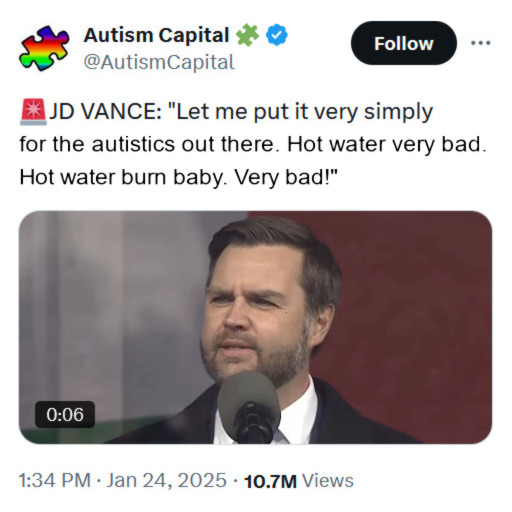Image resolution: width=512 pixels, height=512 pixels.
Task: Click the 0:06 video duration badge
Action: (x=65, y=415)
